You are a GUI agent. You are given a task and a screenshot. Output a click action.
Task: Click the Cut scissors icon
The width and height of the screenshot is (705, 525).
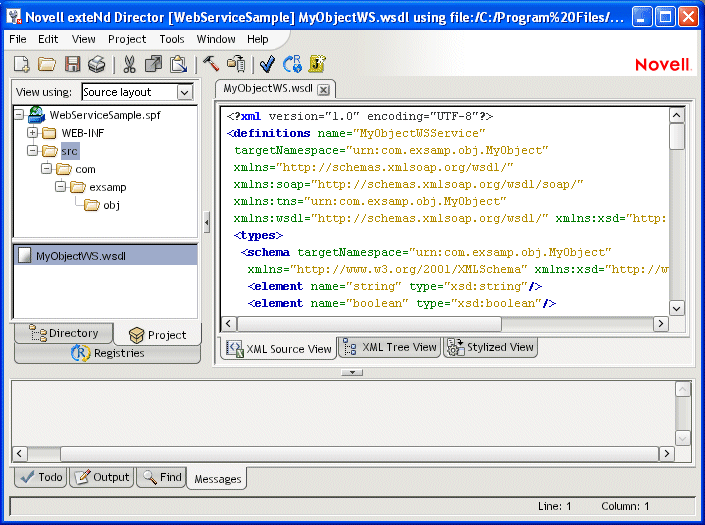point(129,64)
